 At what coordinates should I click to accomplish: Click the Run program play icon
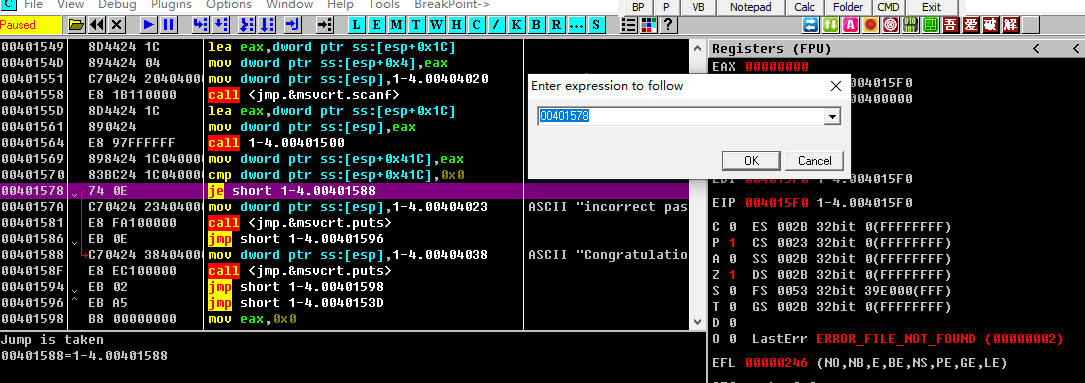click(149, 25)
